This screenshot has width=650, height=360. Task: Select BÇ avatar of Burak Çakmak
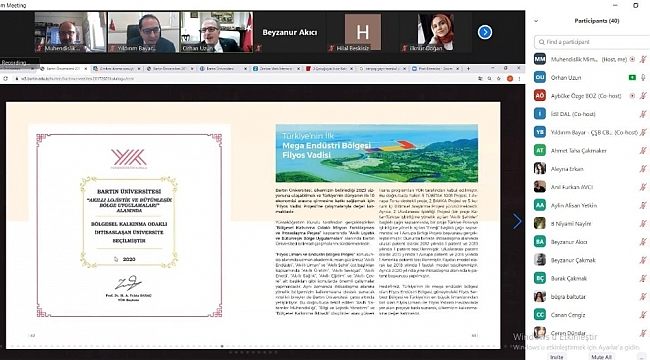click(x=540, y=278)
